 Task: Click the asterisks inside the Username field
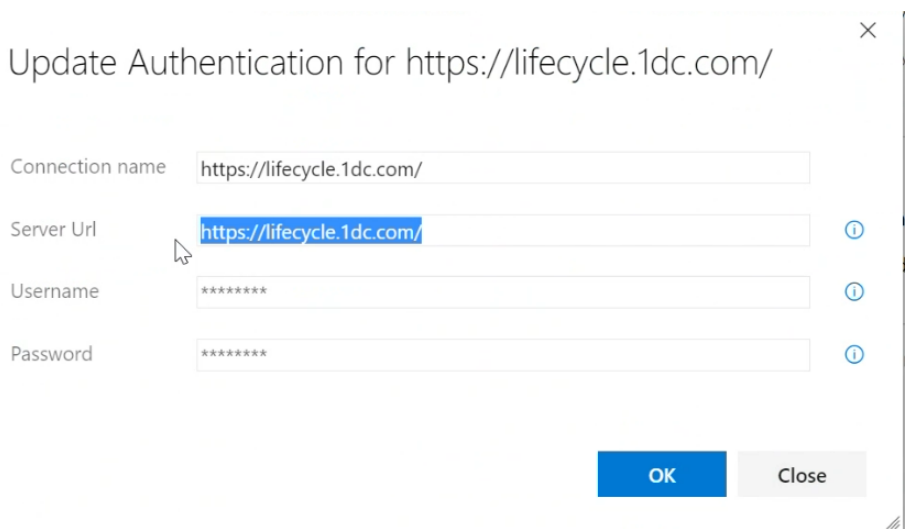pos(234,292)
